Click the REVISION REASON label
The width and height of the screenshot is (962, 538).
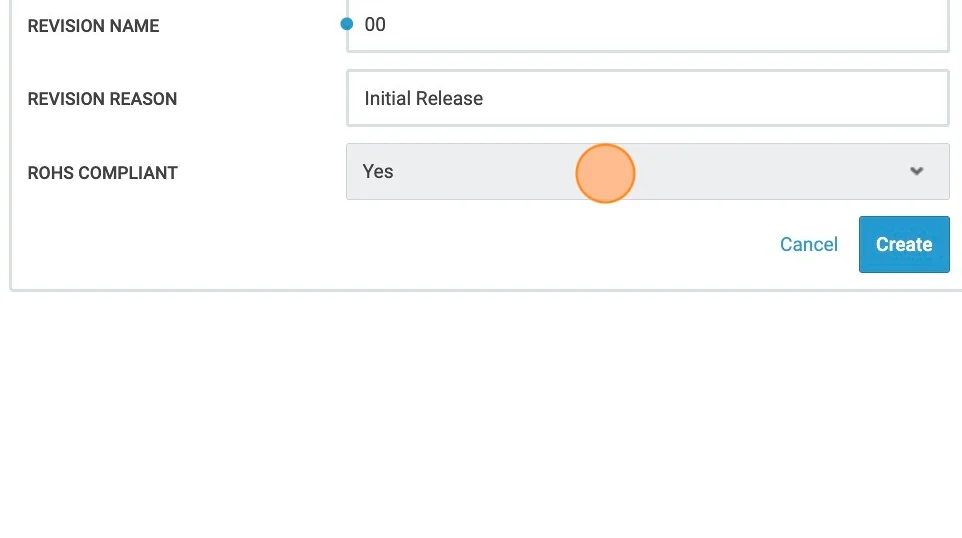click(x=102, y=99)
